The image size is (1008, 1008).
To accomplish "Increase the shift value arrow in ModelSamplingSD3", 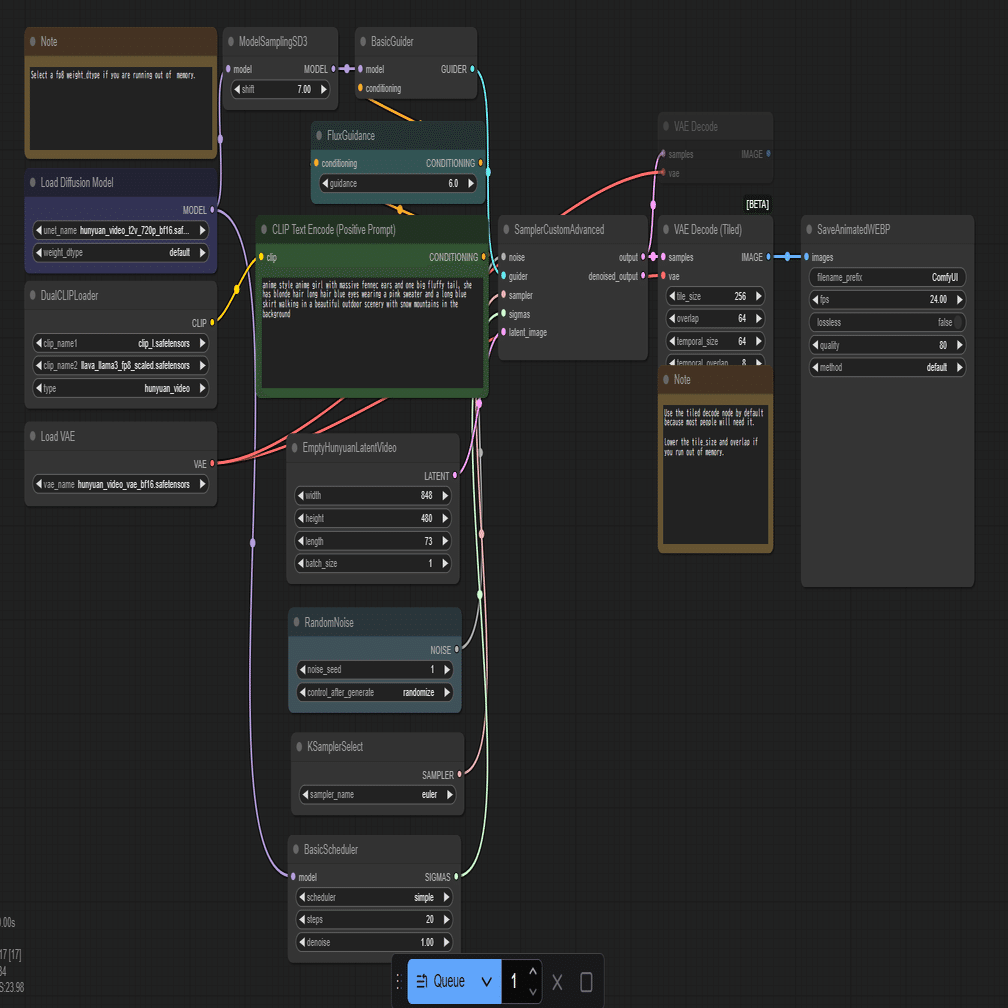I will [323, 89].
